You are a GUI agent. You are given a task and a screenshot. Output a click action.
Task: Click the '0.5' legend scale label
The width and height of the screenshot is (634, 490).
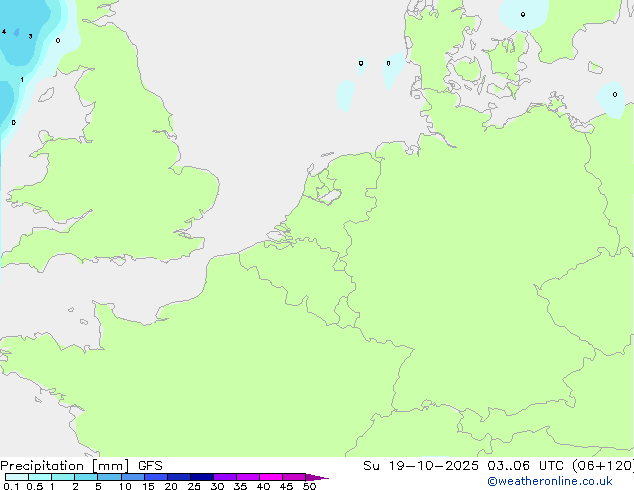(35, 486)
